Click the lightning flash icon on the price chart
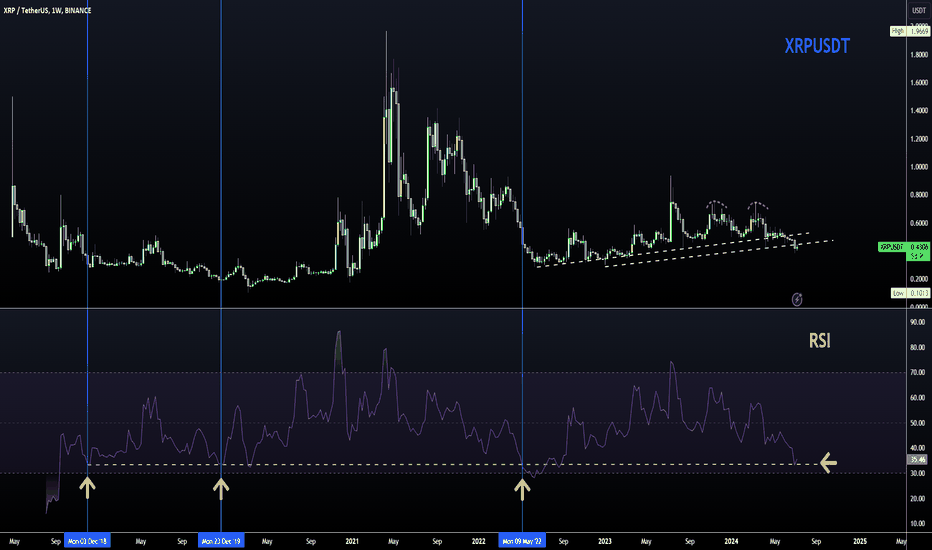 point(797,300)
